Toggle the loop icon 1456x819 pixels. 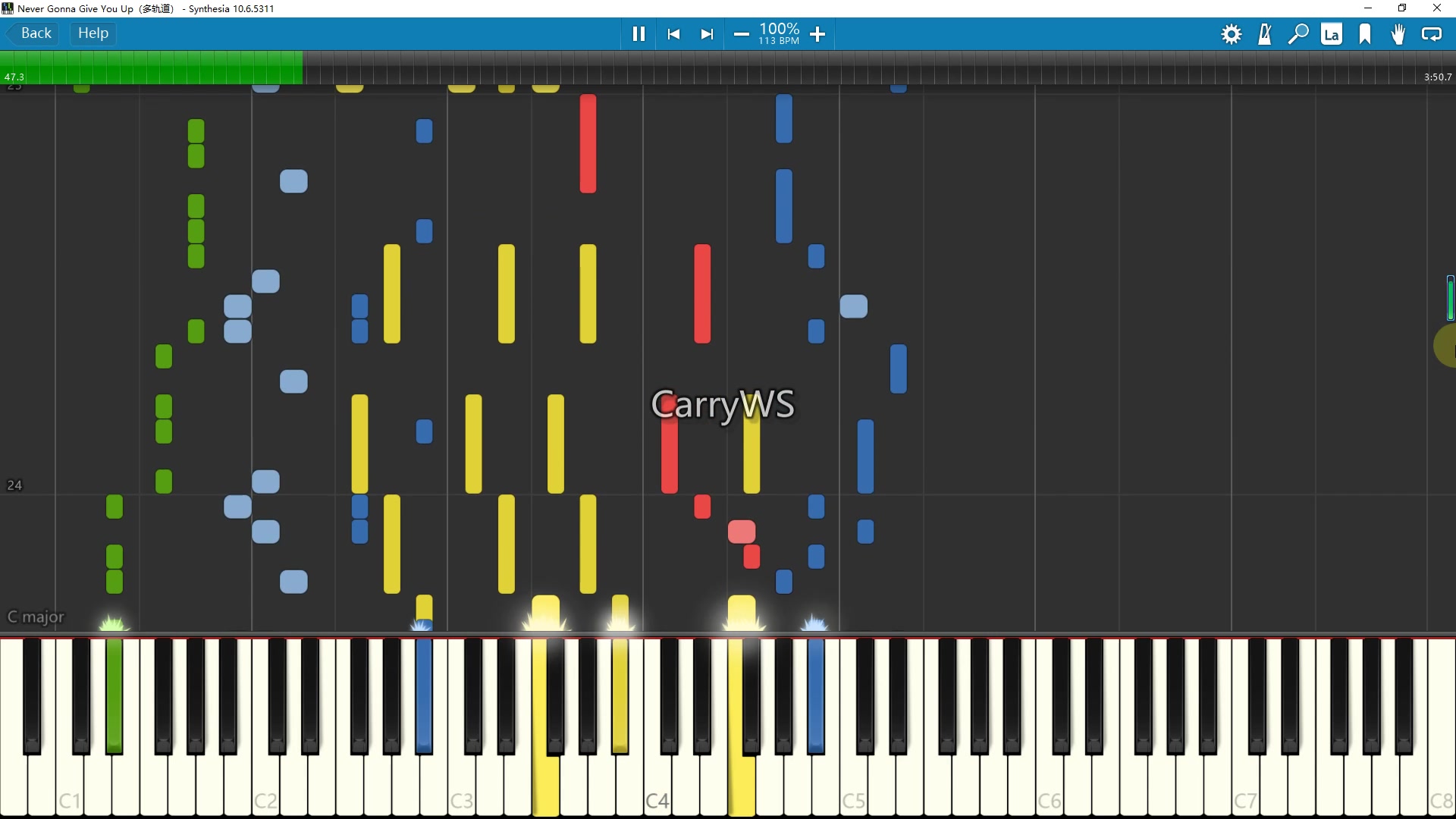coord(1432,34)
